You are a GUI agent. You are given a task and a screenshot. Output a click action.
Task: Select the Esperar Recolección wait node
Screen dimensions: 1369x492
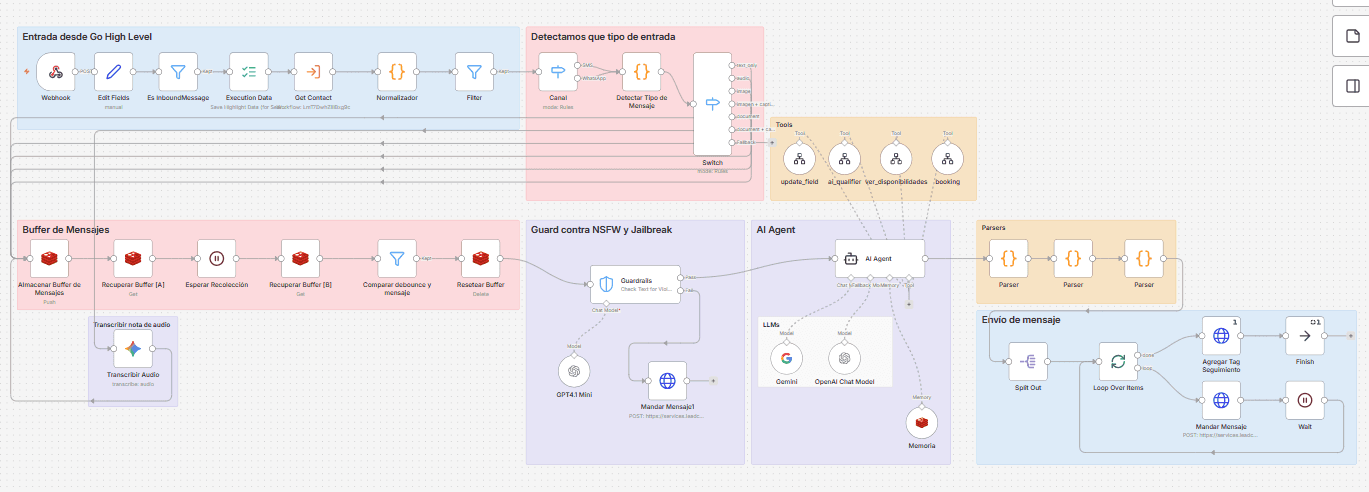pyautogui.click(x=216, y=259)
